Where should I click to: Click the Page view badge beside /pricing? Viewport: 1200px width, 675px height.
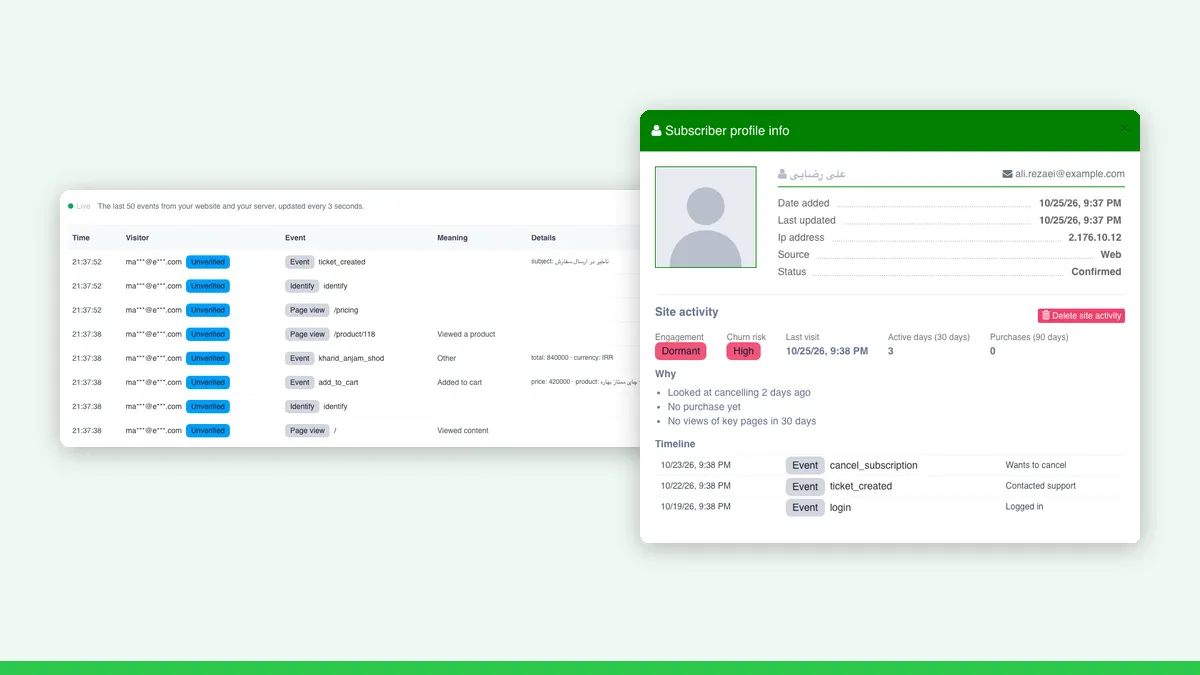pos(307,310)
